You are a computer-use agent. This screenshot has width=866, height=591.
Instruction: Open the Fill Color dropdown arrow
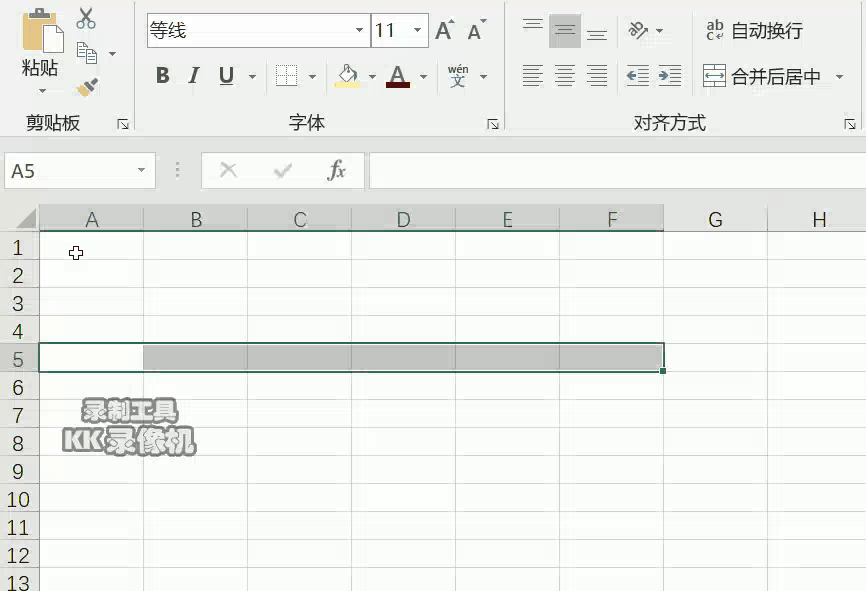372,76
